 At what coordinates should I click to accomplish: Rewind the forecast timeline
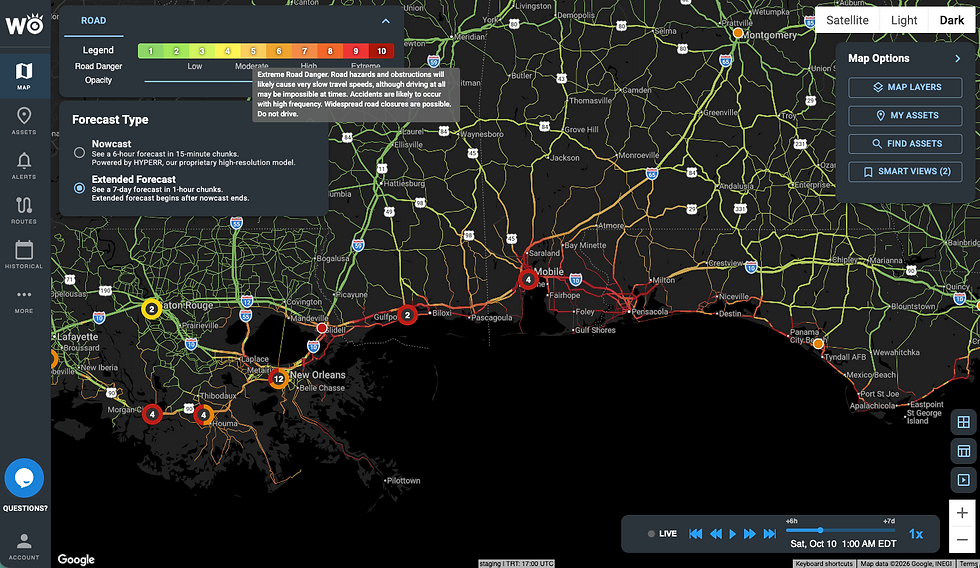coord(716,534)
